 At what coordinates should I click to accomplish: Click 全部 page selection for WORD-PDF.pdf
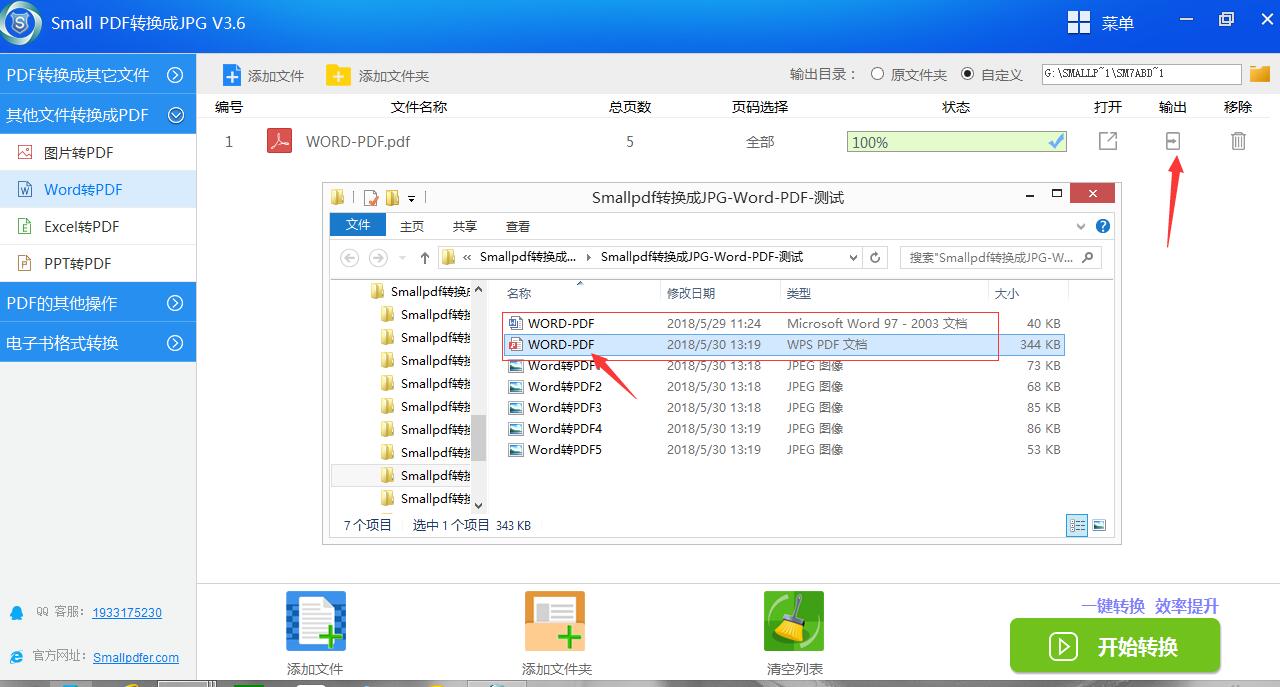click(x=760, y=142)
